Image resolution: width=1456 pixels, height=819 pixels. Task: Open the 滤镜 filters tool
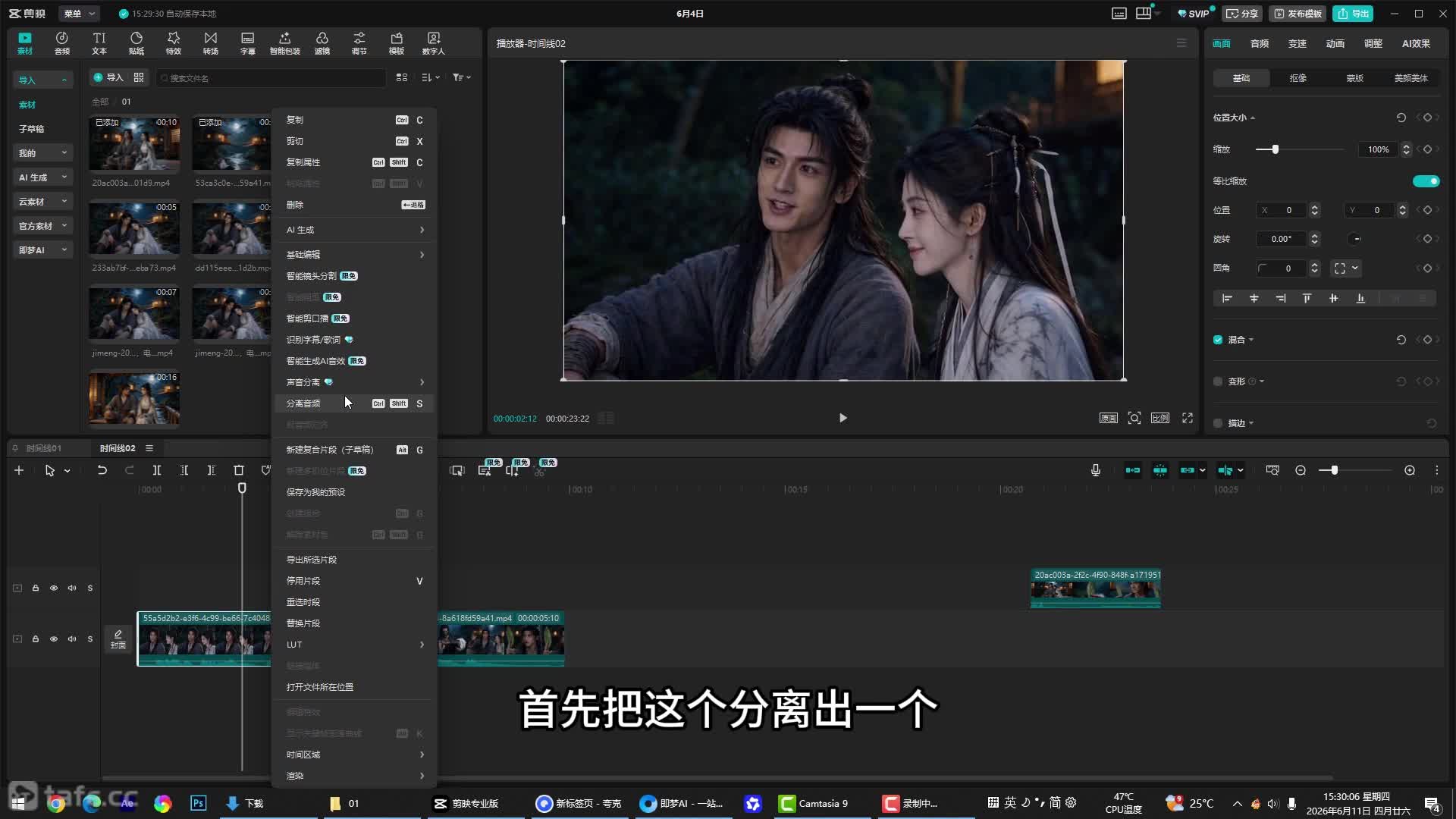click(x=322, y=43)
